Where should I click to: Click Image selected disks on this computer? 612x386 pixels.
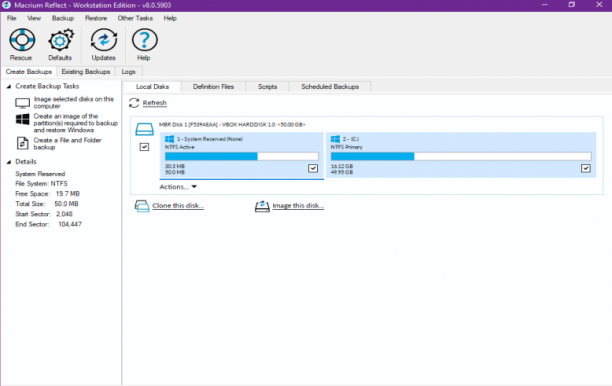click(73, 102)
